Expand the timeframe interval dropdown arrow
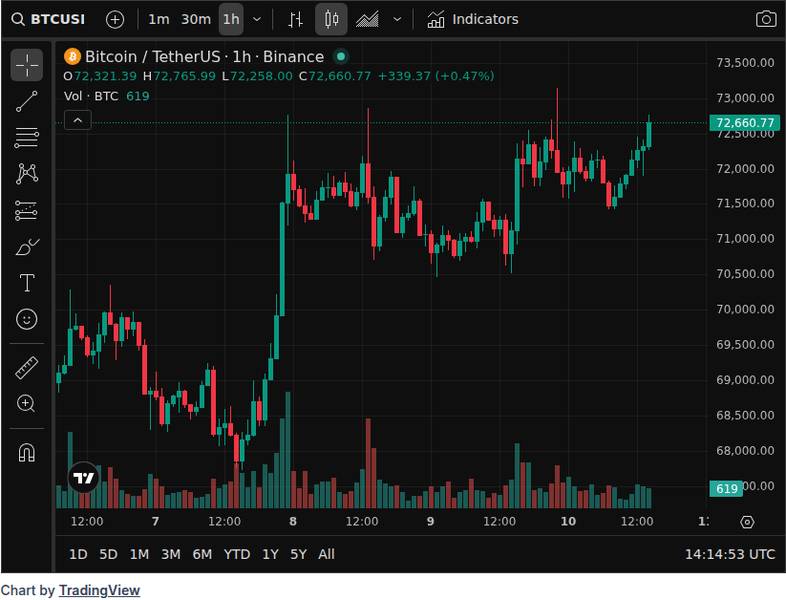This screenshot has height=600, width=786. pos(257,20)
